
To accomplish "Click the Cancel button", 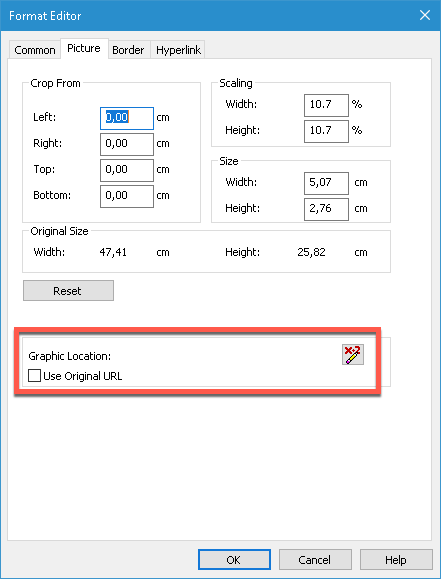I will click(315, 560).
